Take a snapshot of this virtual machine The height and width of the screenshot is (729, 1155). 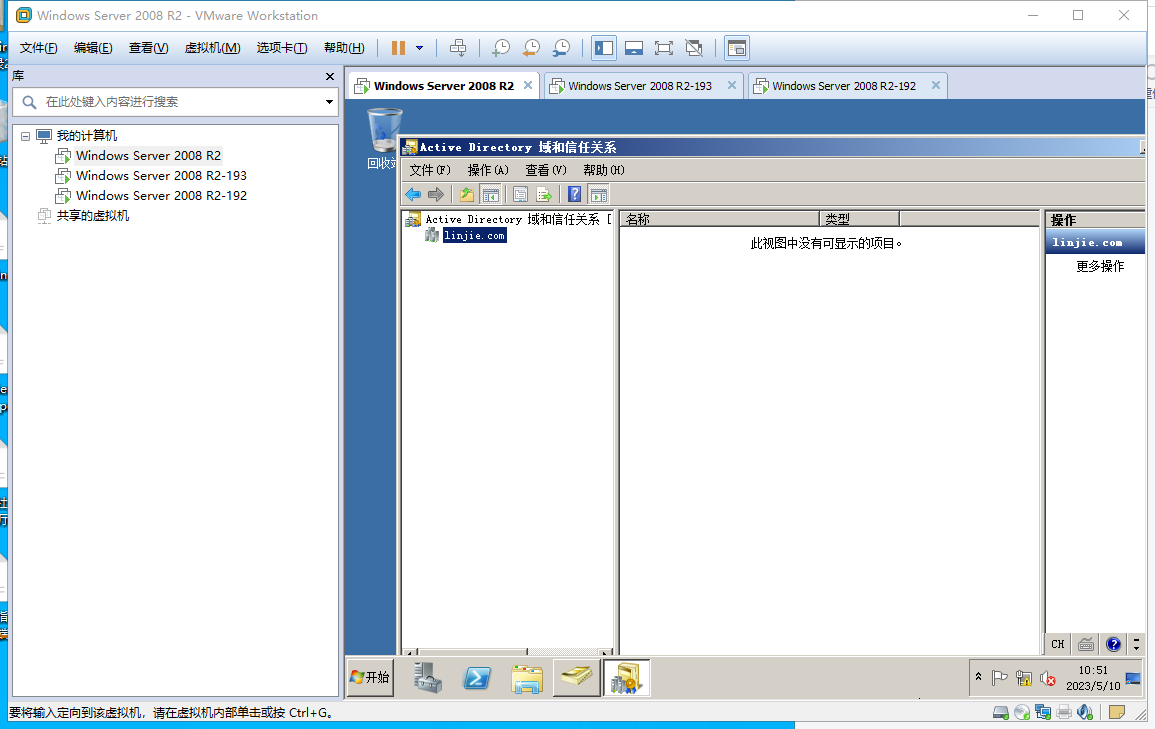[x=501, y=48]
